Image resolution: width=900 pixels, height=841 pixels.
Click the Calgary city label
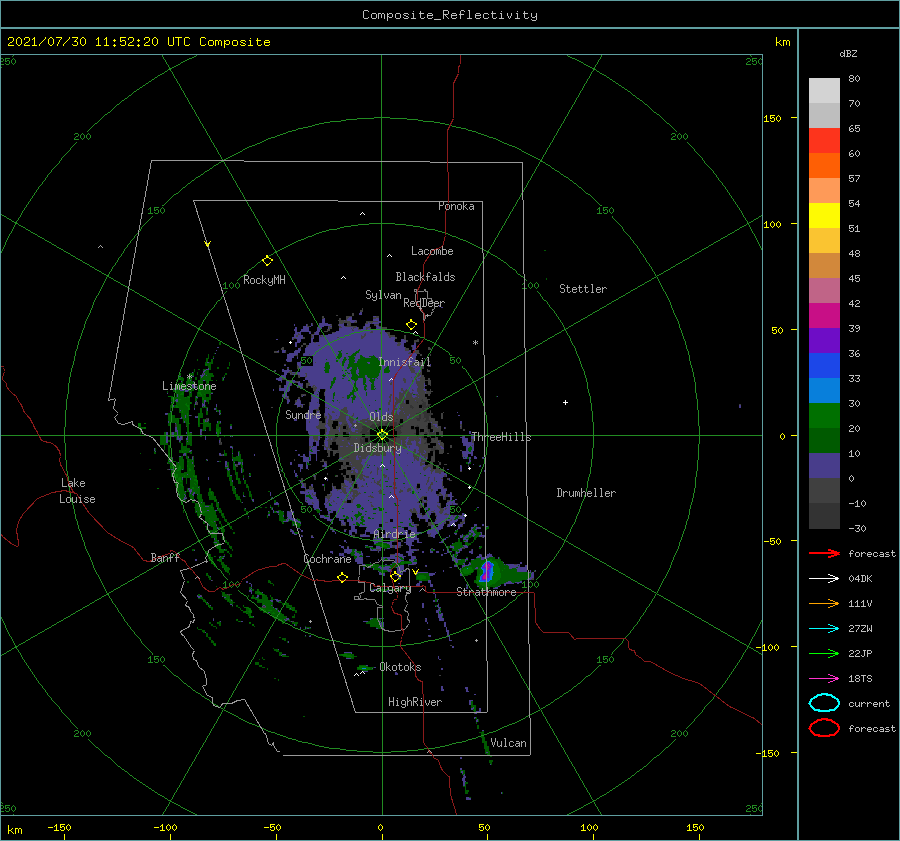pos(390,588)
